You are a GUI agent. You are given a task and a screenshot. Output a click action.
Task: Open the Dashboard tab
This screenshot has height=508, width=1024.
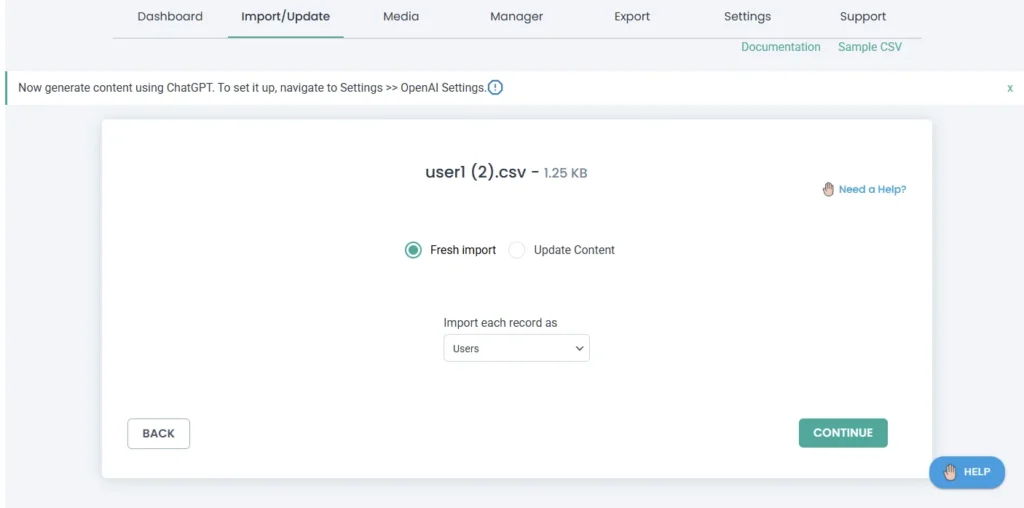click(170, 17)
